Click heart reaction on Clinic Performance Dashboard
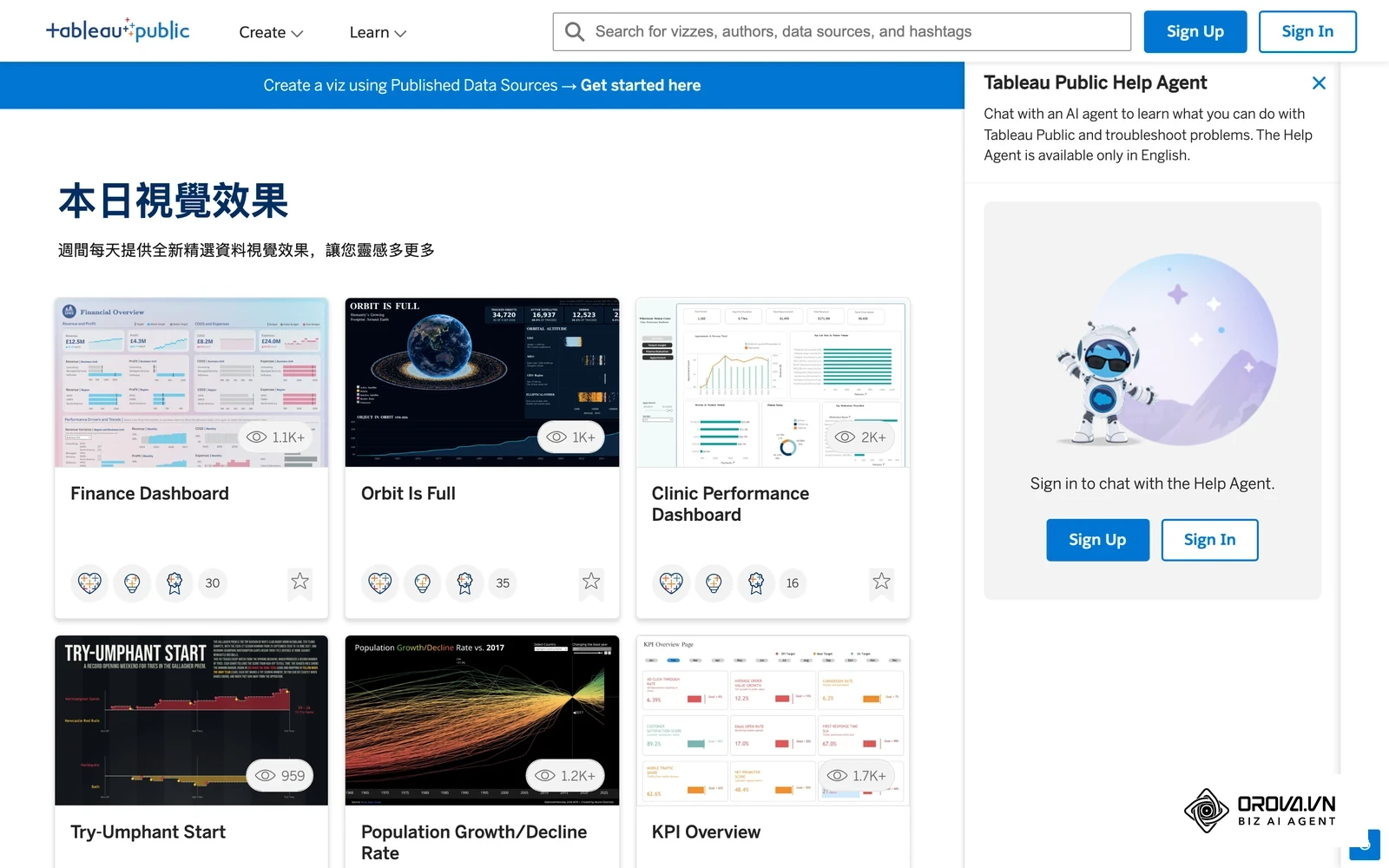This screenshot has height=868, width=1389. coord(670,582)
